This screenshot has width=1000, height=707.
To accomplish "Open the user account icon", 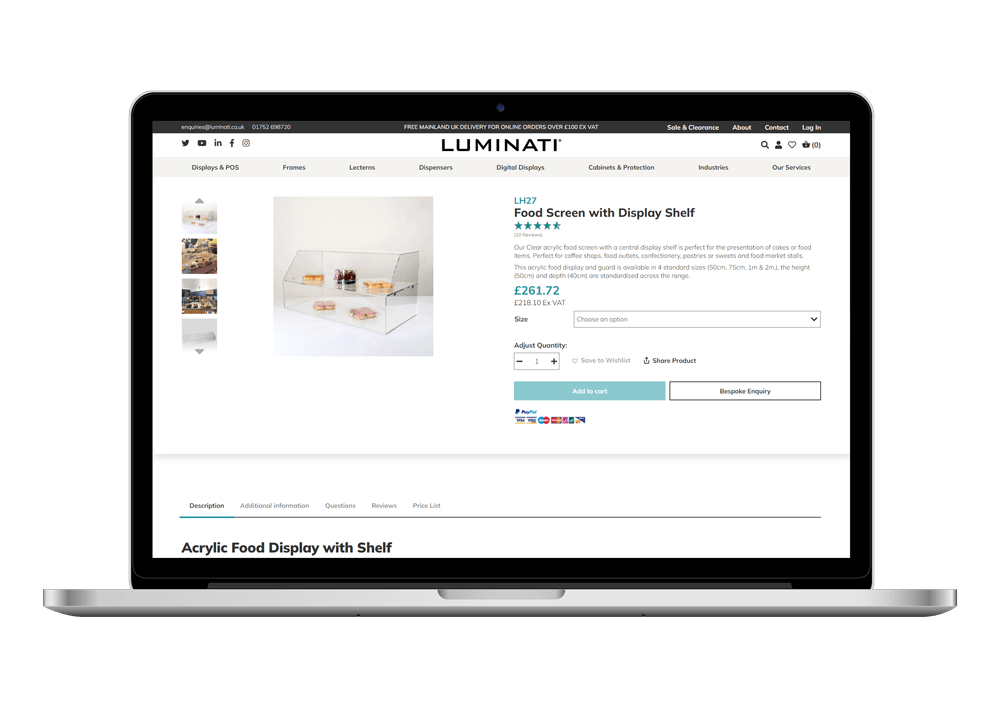I will pos(778,145).
